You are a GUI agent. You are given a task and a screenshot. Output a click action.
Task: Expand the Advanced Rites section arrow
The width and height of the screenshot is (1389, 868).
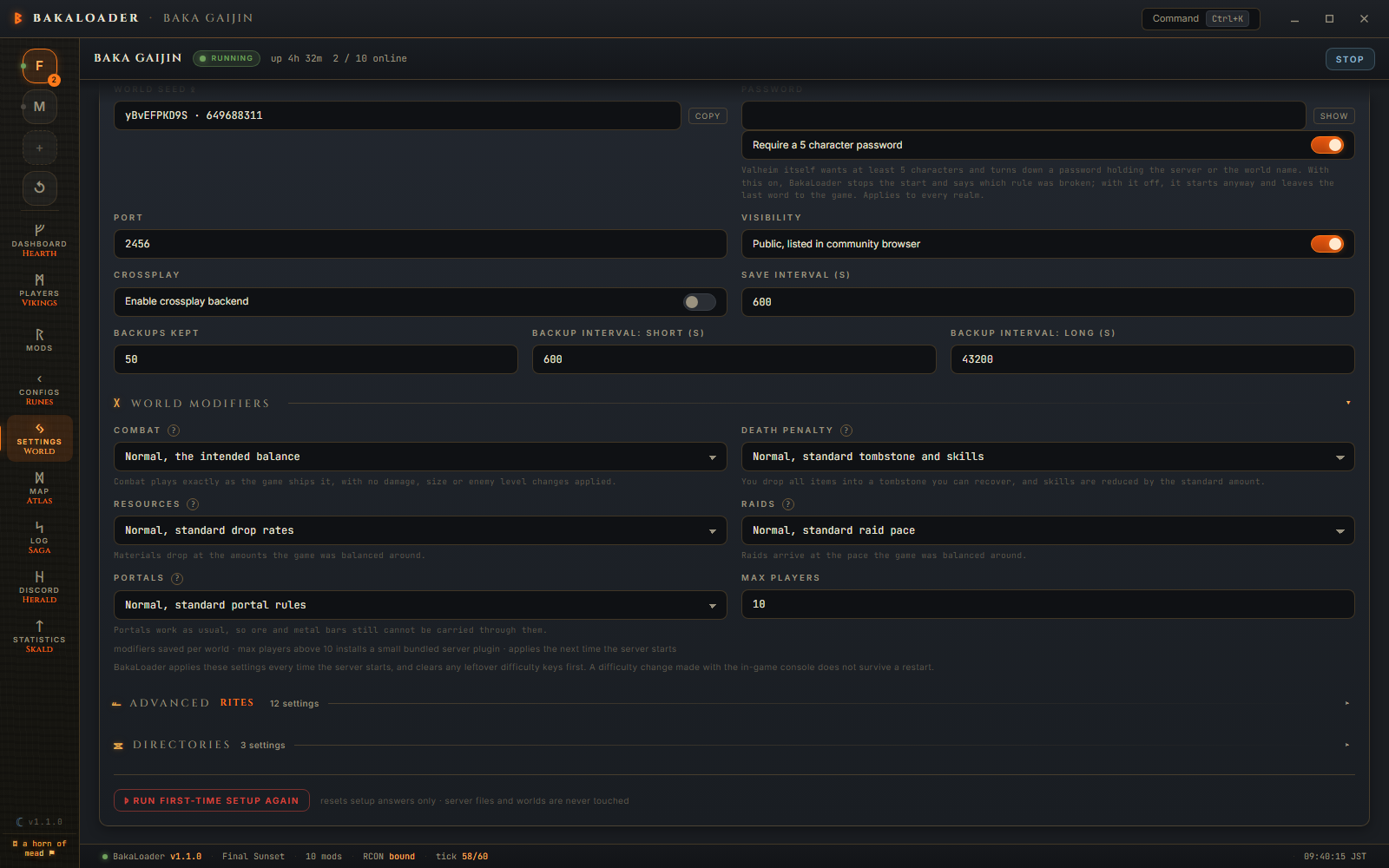click(1347, 703)
